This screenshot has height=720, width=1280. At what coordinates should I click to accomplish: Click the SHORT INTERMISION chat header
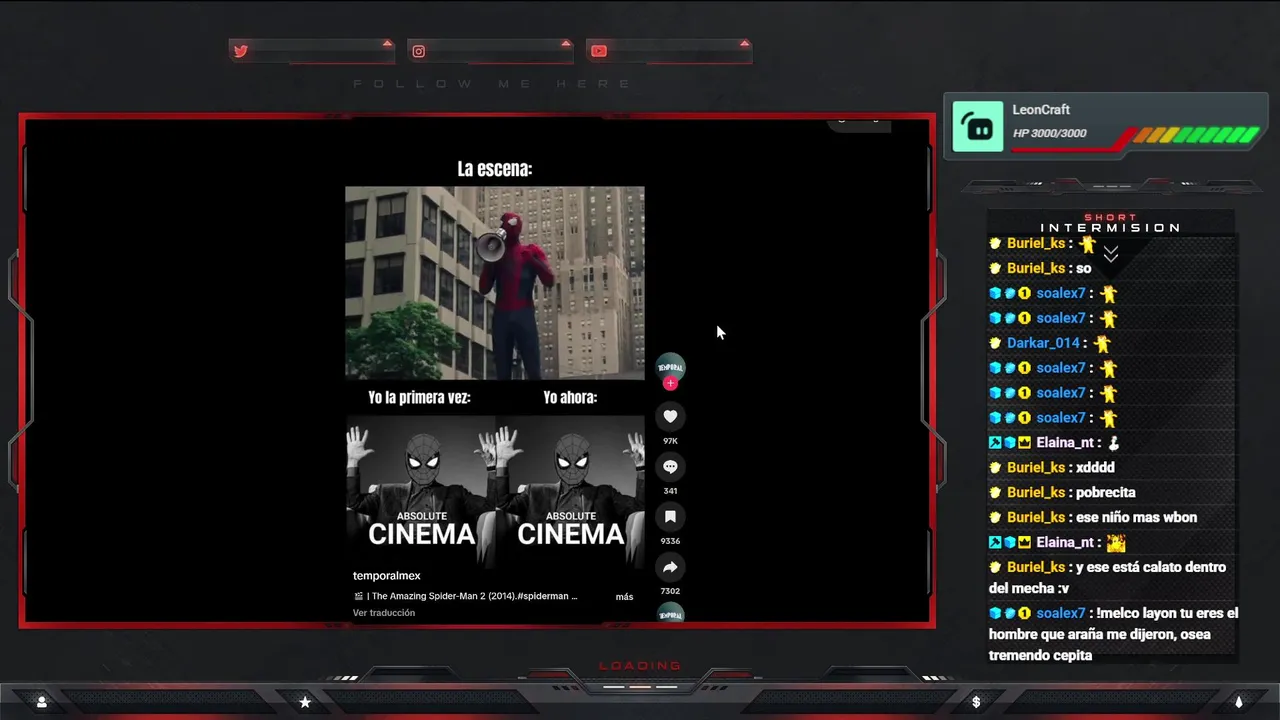coord(1110,223)
